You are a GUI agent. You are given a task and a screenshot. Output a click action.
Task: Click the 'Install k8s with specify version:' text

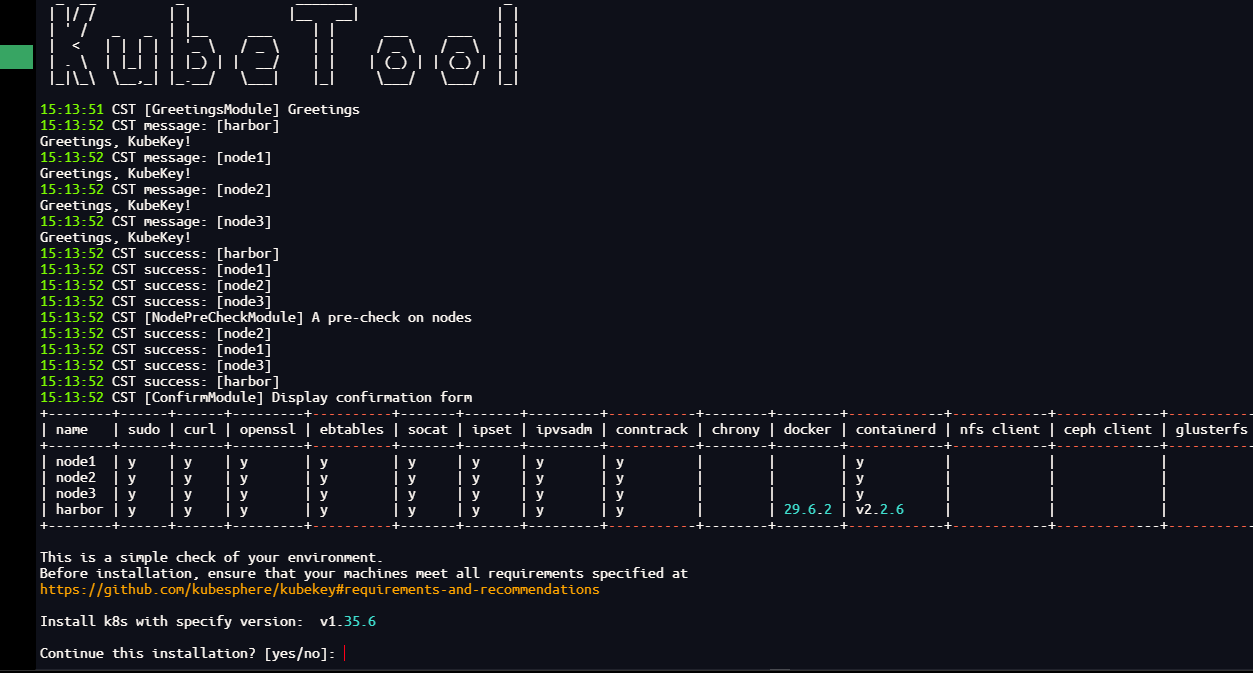point(172,622)
